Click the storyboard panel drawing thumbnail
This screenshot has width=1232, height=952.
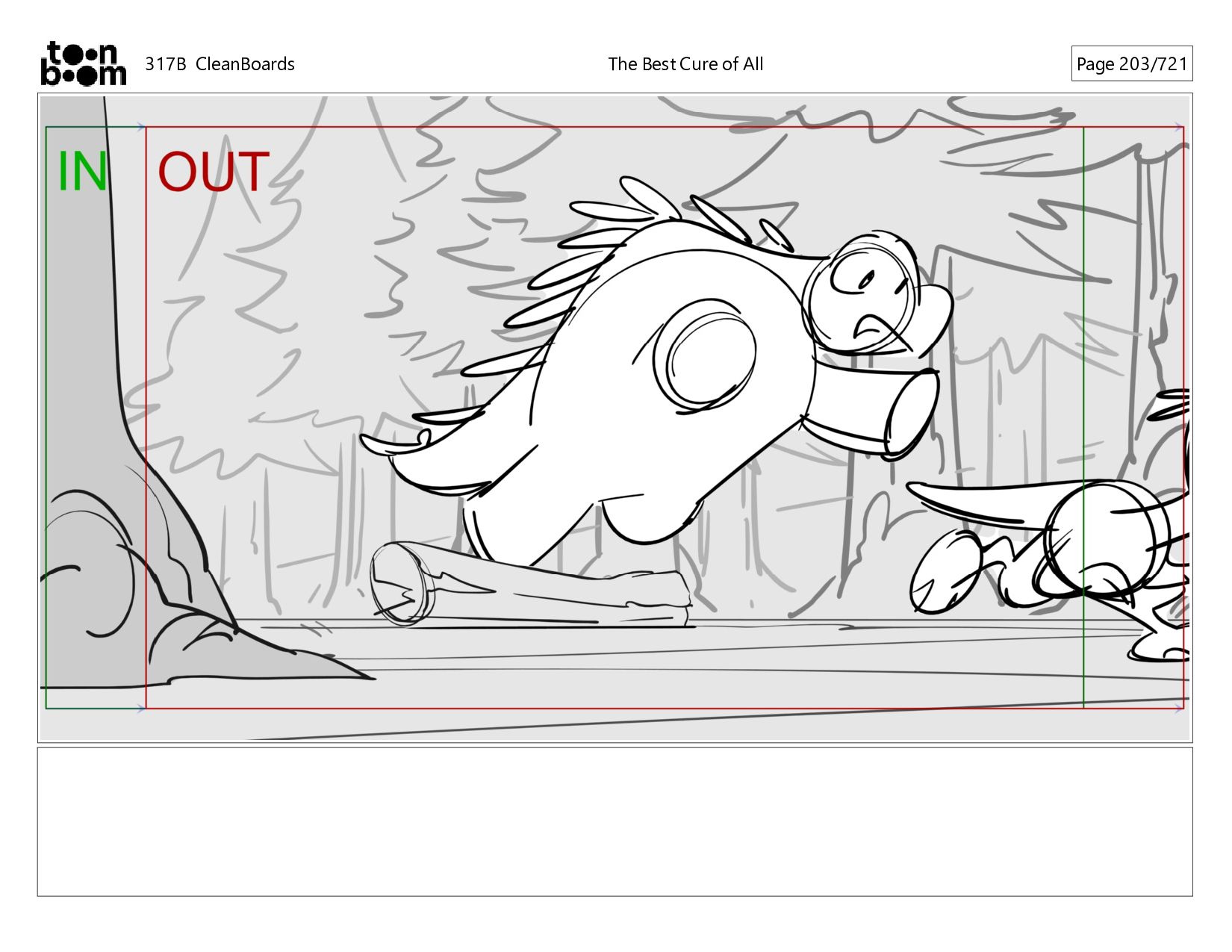coord(615,418)
